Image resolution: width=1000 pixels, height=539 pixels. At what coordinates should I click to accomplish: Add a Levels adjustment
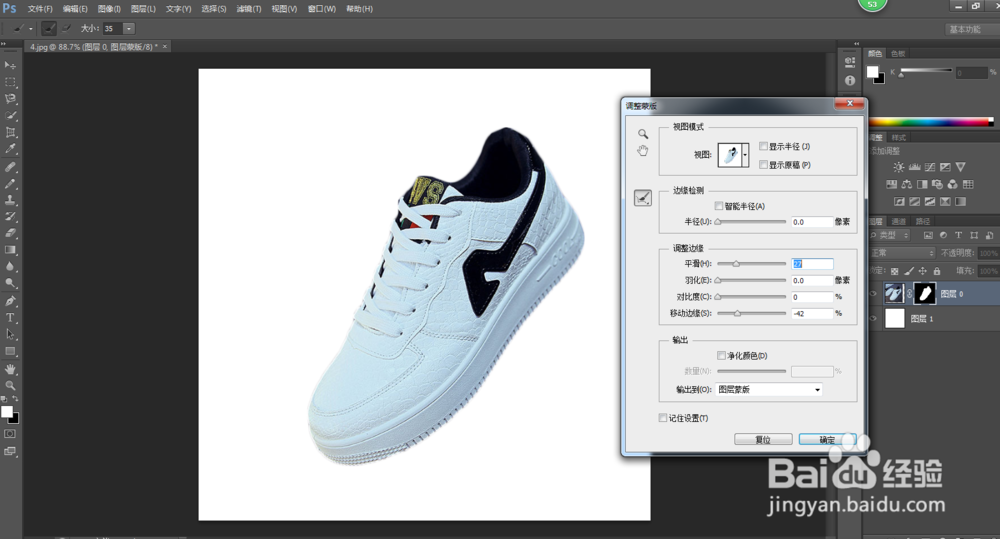click(x=915, y=167)
